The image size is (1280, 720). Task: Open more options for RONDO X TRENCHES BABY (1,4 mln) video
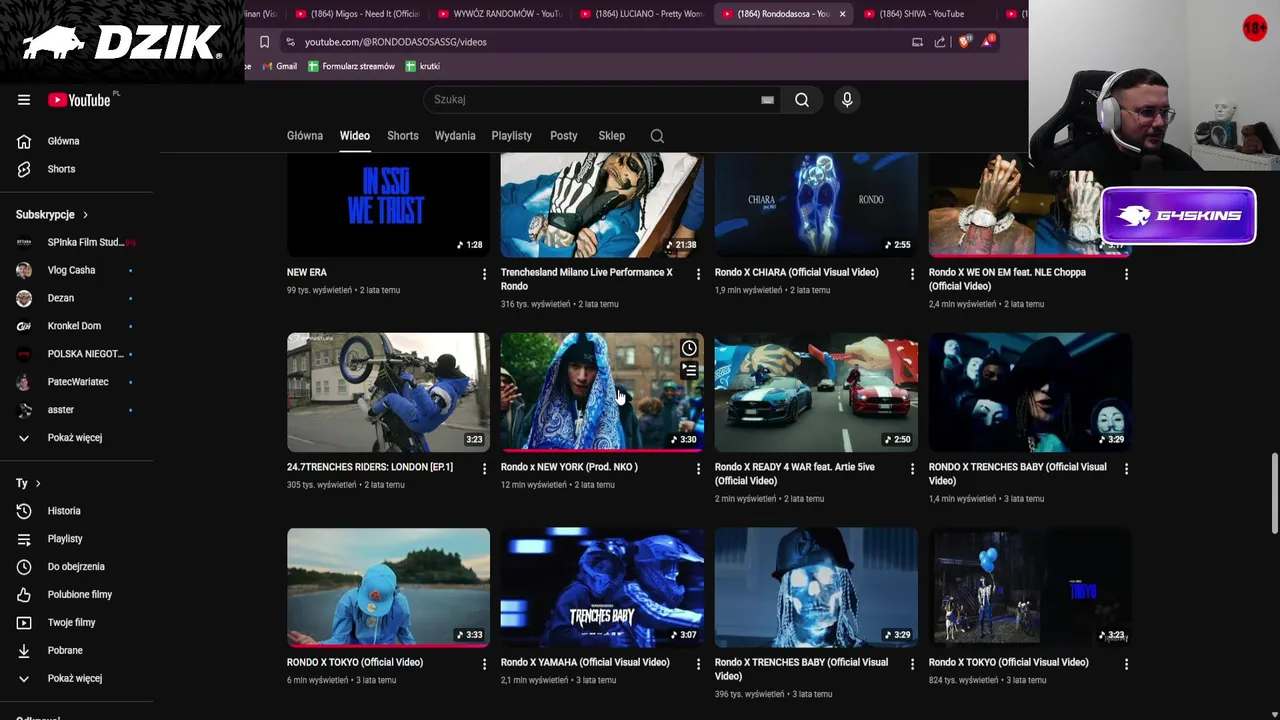[1126, 469]
